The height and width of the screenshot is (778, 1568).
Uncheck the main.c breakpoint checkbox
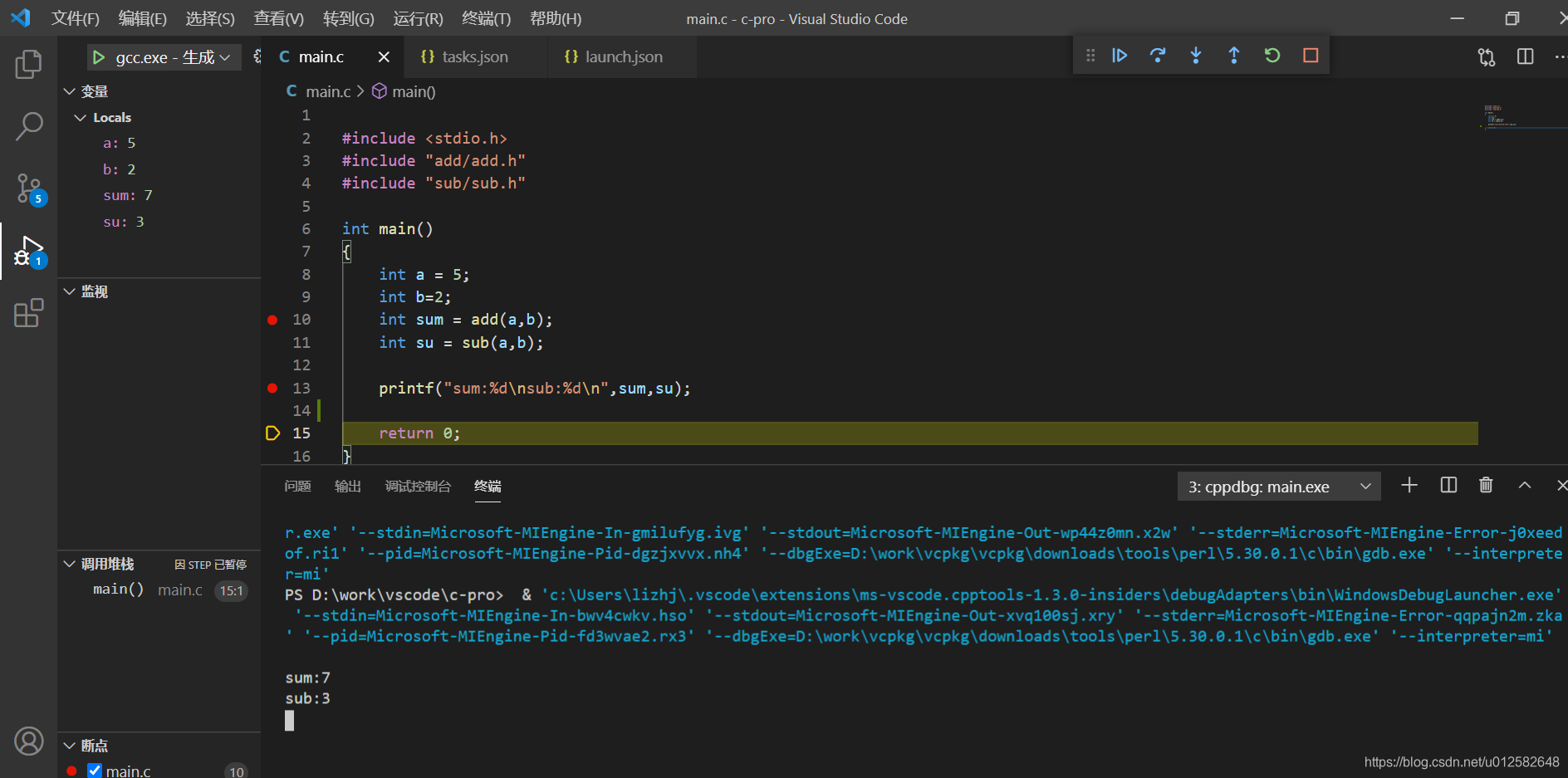[x=95, y=771]
